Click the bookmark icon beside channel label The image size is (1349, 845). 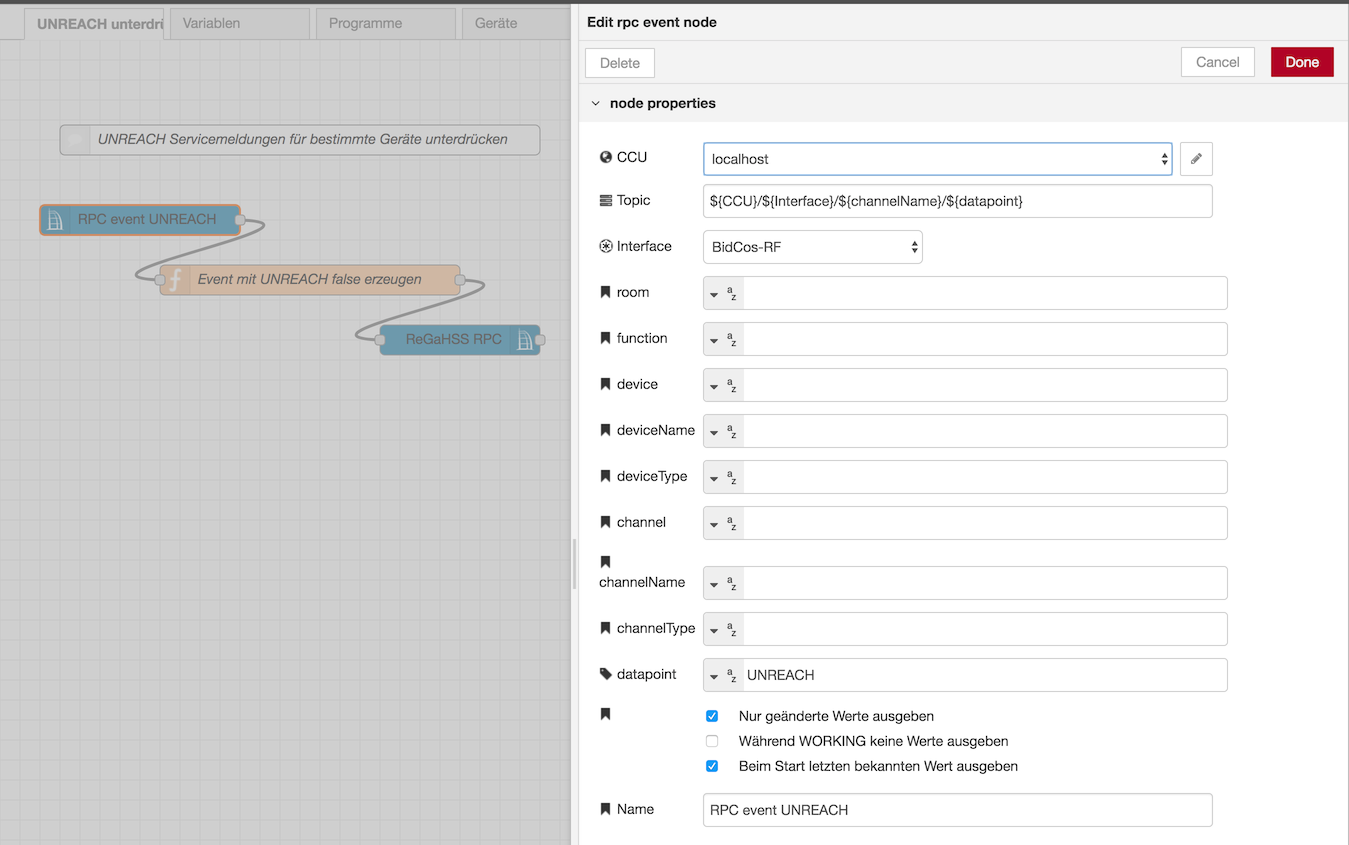(605, 522)
